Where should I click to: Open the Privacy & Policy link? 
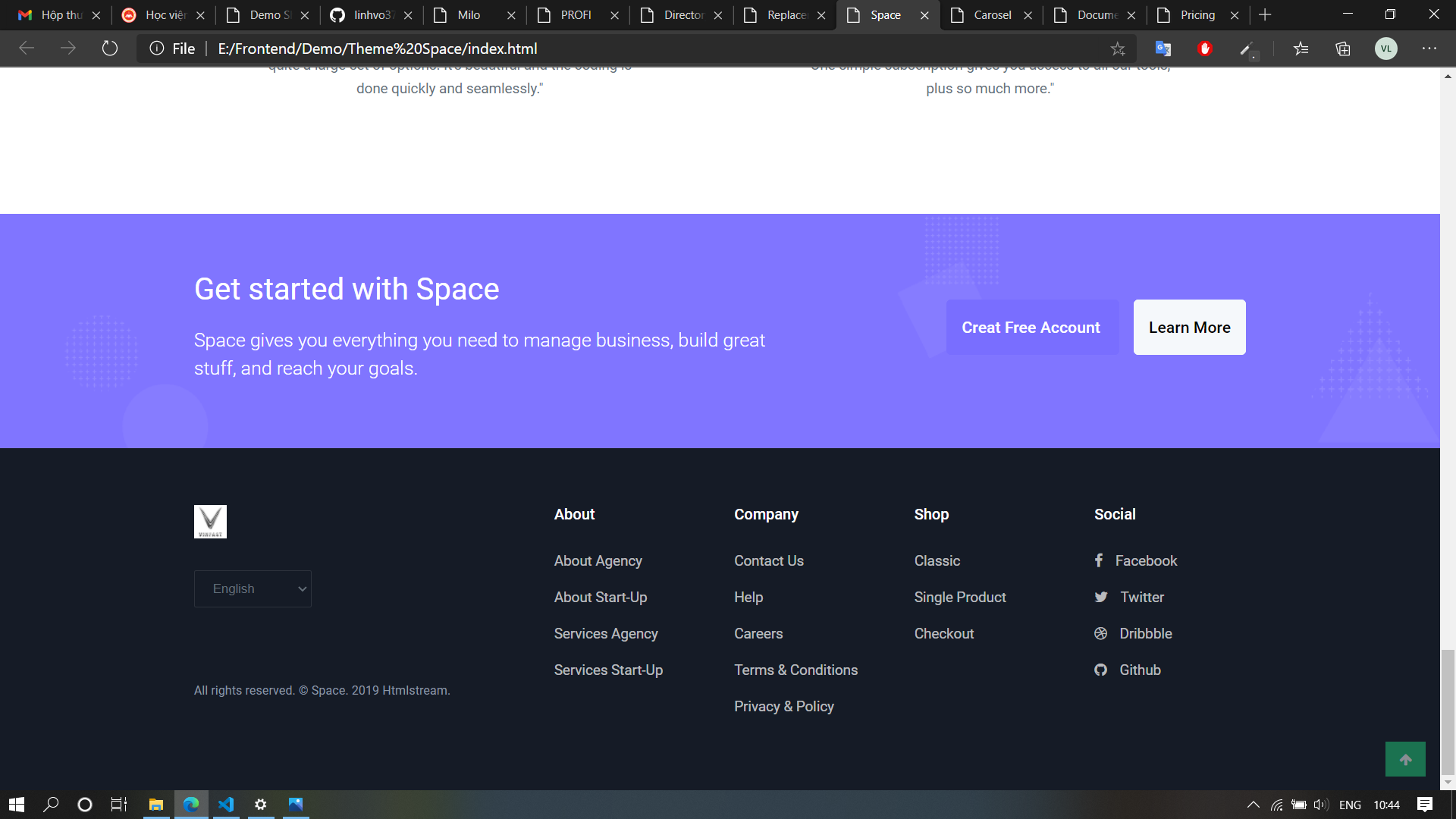[783, 706]
